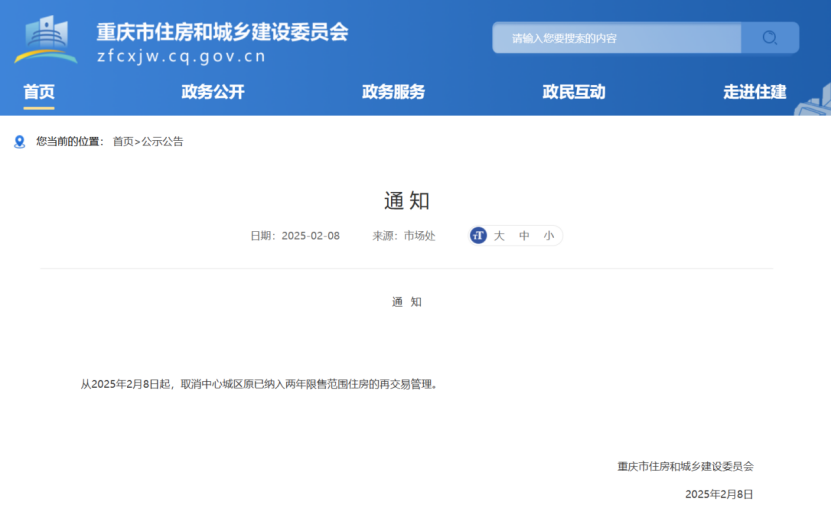
Task: Set font size to 大
Action: click(x=499, y=236)
